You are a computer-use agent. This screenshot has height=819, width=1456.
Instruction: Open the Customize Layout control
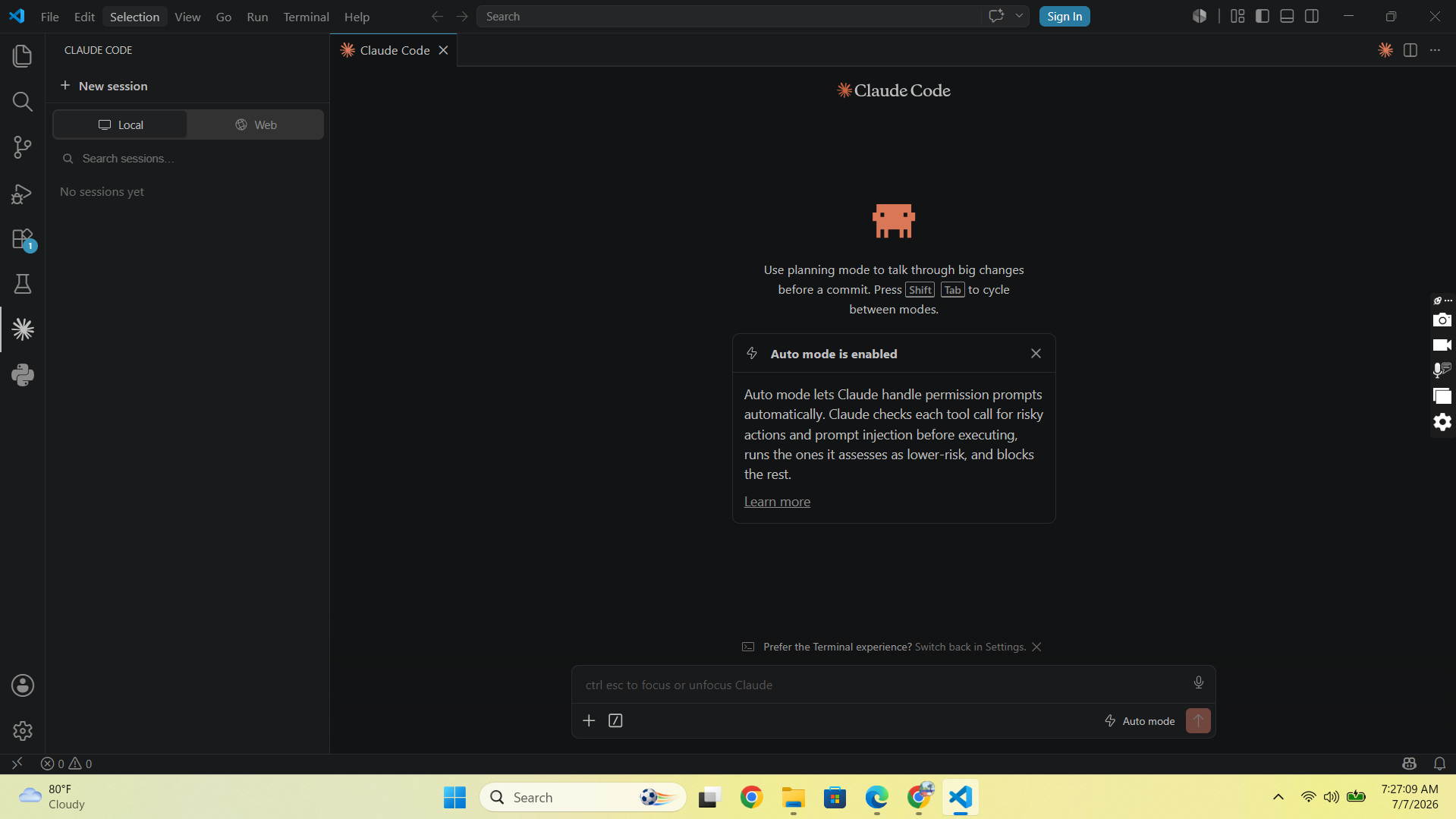coord(1237,16)
